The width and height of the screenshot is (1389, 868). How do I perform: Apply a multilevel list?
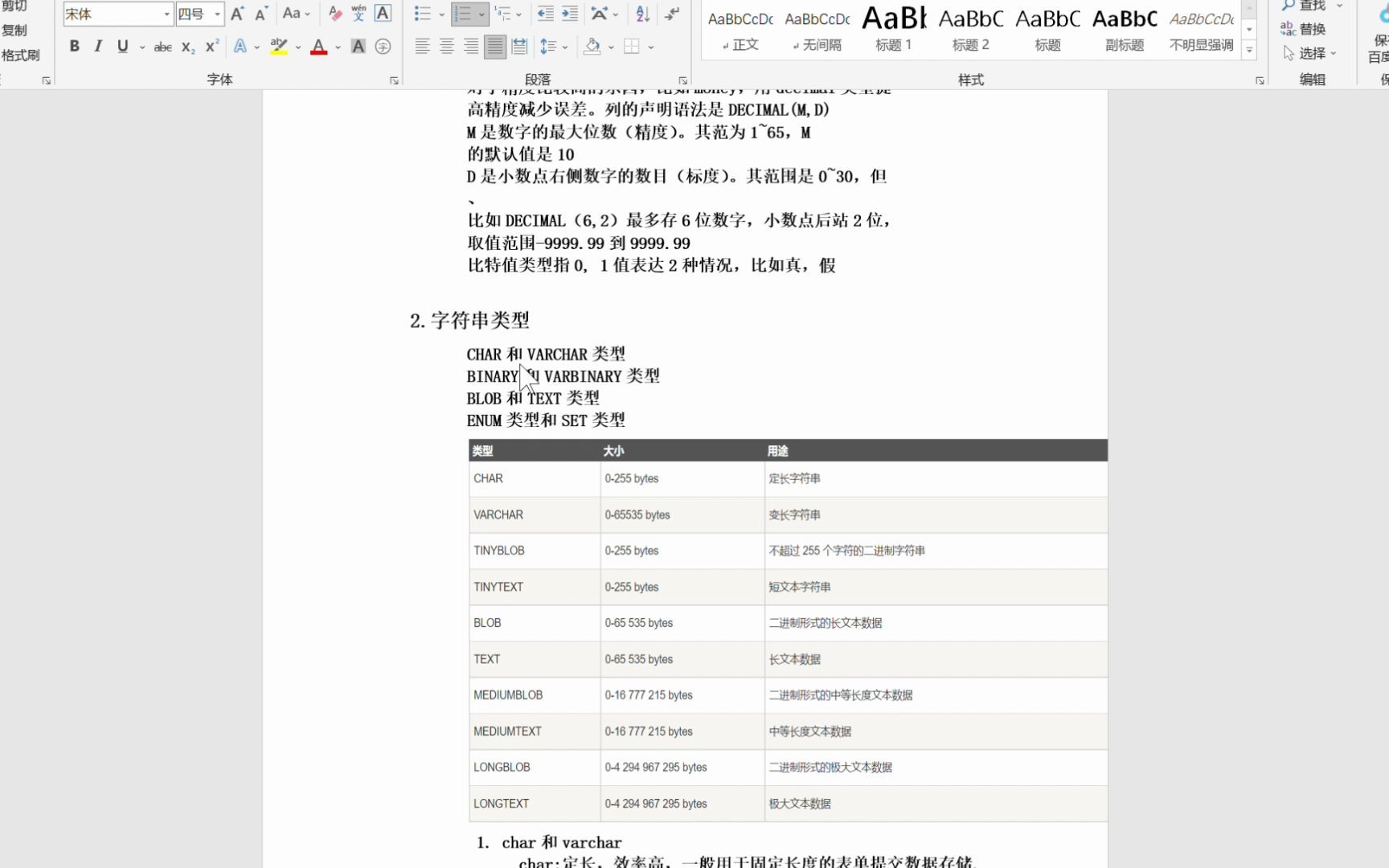pyautogui.click(x=503, y=14)
